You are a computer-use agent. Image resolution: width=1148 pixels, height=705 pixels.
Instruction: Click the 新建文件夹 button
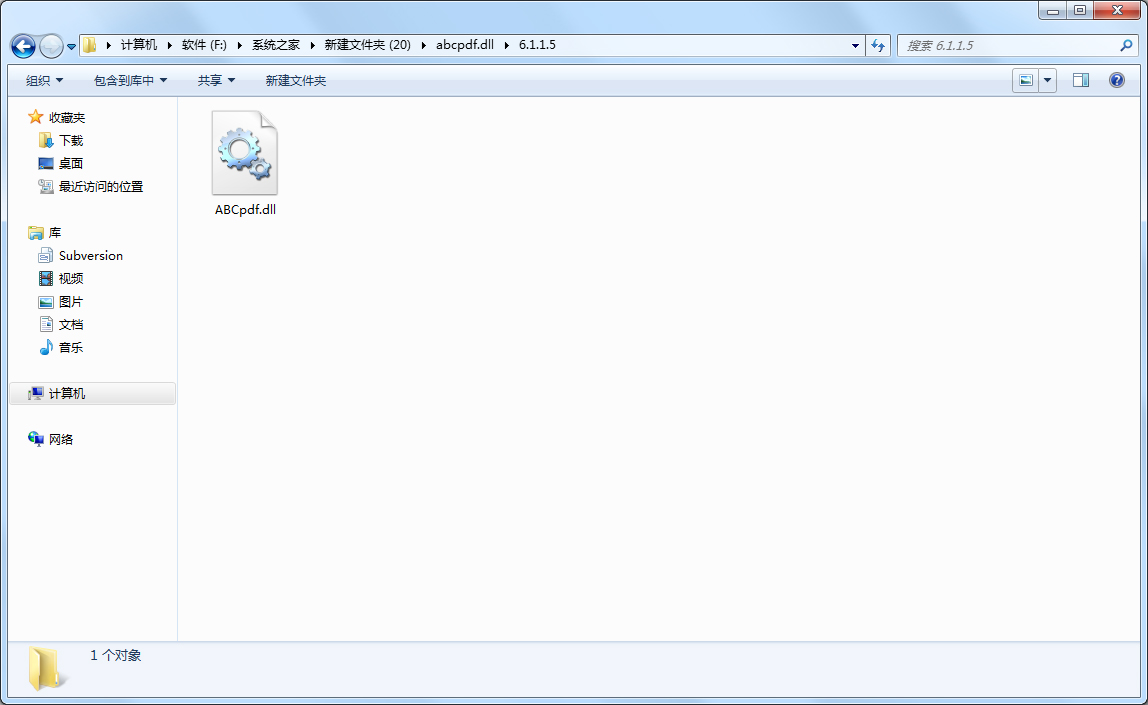tap(296, 80)
